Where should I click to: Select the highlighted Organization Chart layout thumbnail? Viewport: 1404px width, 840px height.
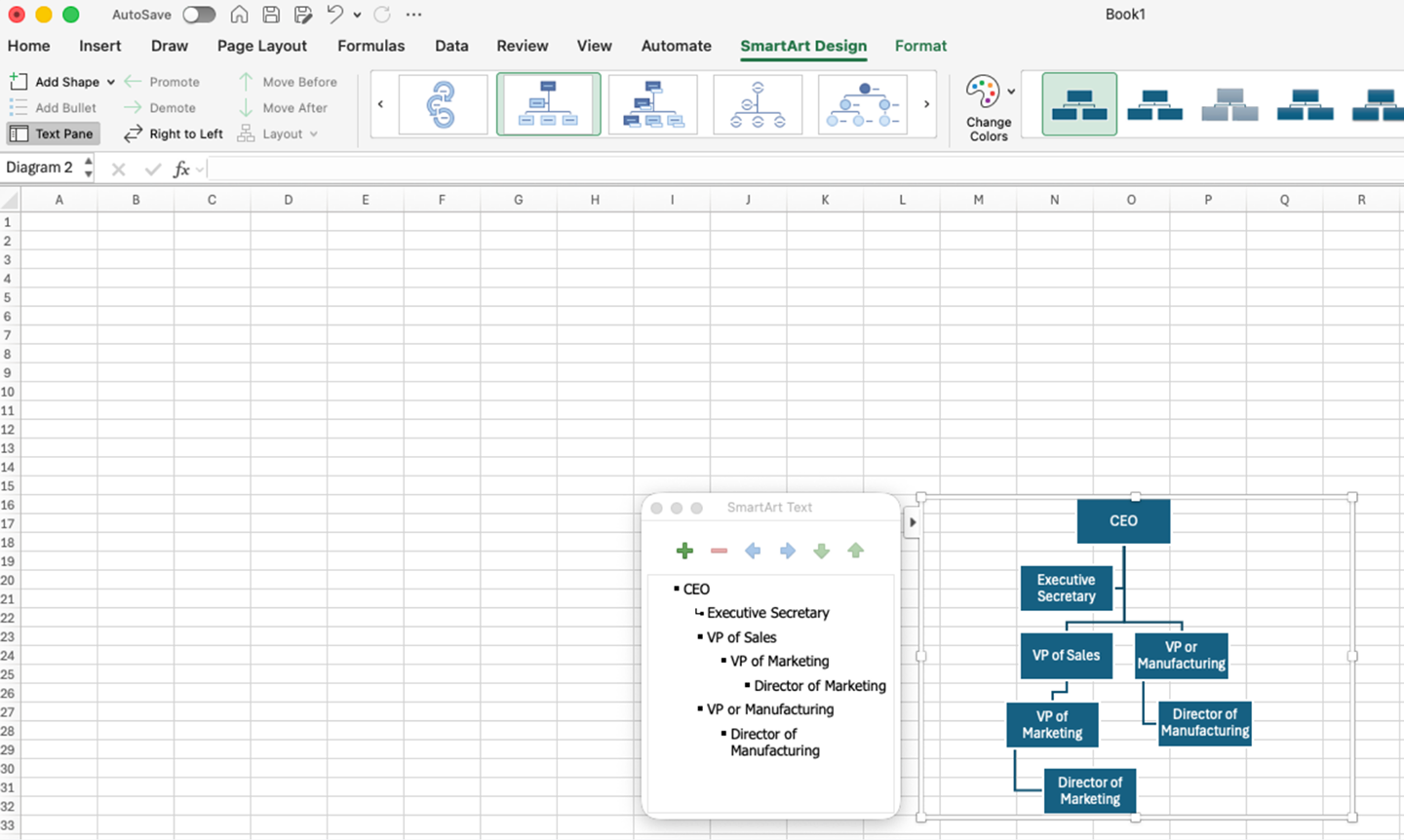[548, 104]
